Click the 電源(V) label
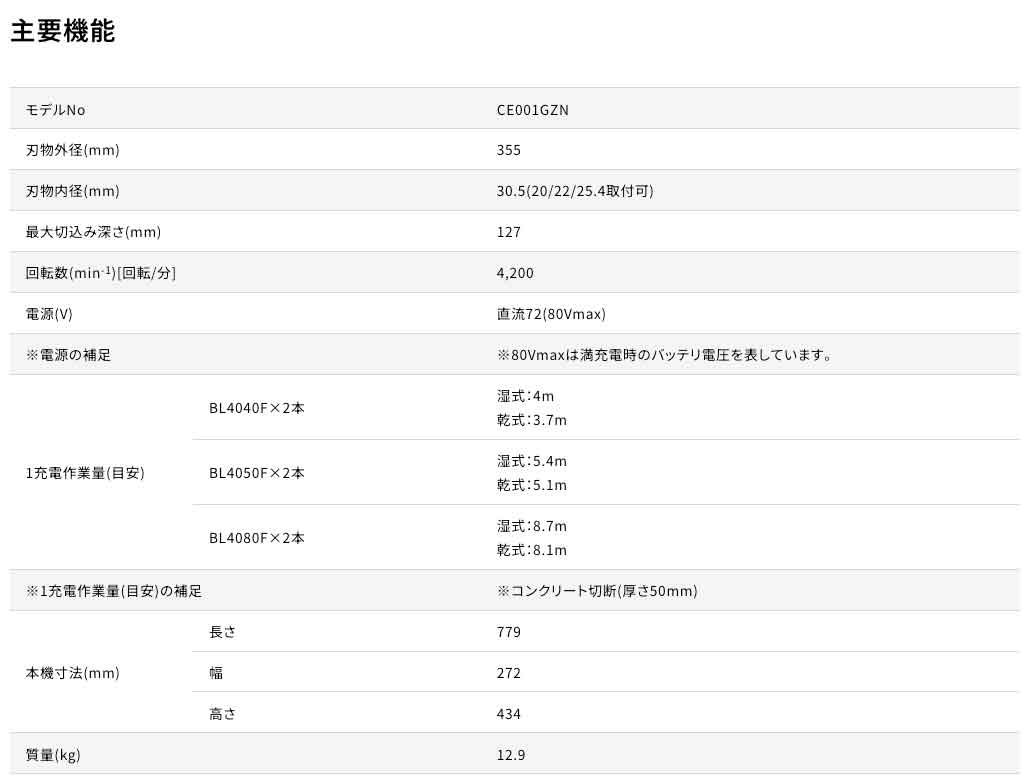Viewport: 1030px width, 779px height. 49,314
